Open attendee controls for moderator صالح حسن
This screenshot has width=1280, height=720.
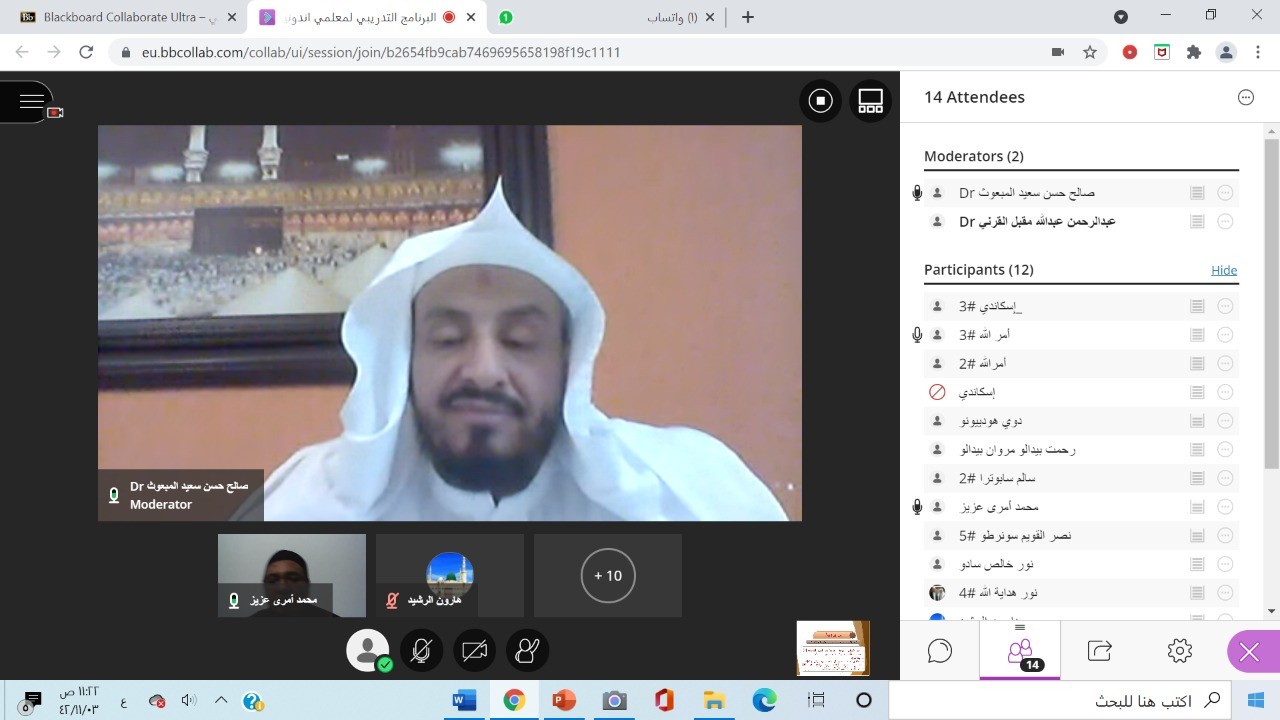[x=1225, y=193]
